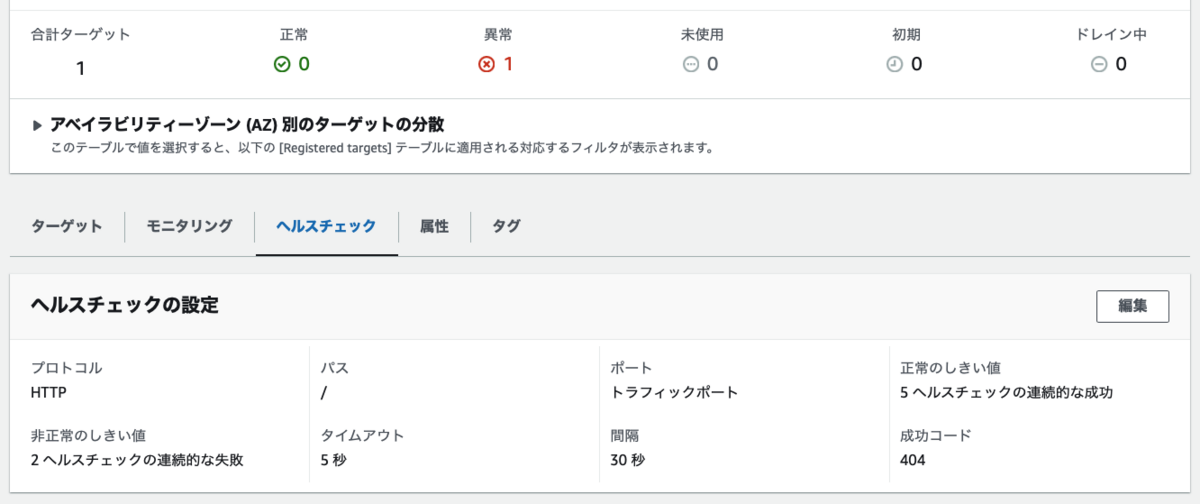Open the モニタリング tab
The width and height of the screenshot is (1200, 504).
point(189,226)
